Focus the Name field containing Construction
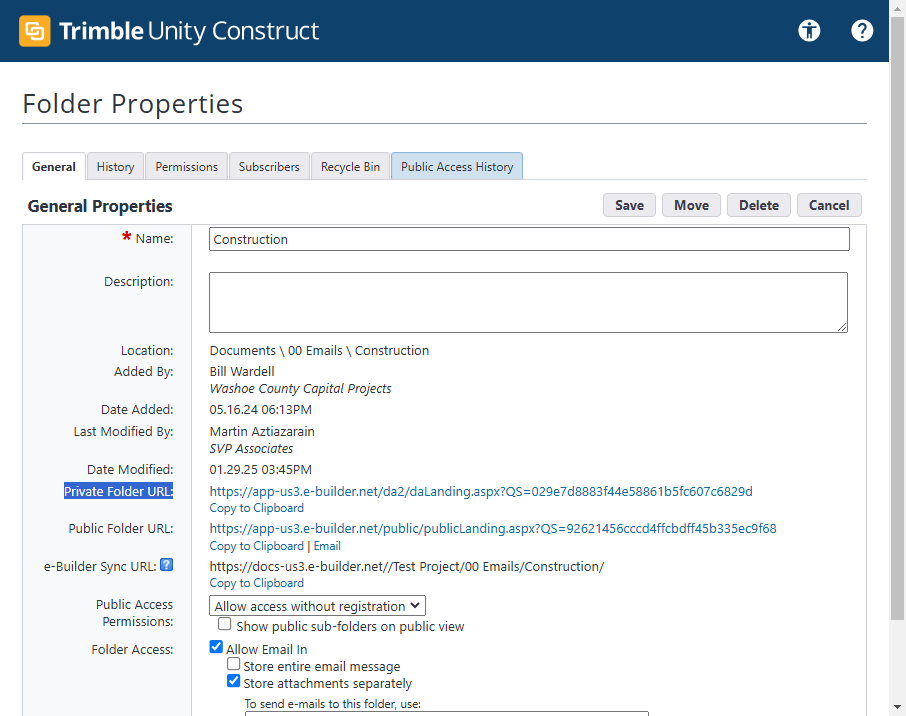The width and height of the screenshot is (906, 716). tap(529, 239)
